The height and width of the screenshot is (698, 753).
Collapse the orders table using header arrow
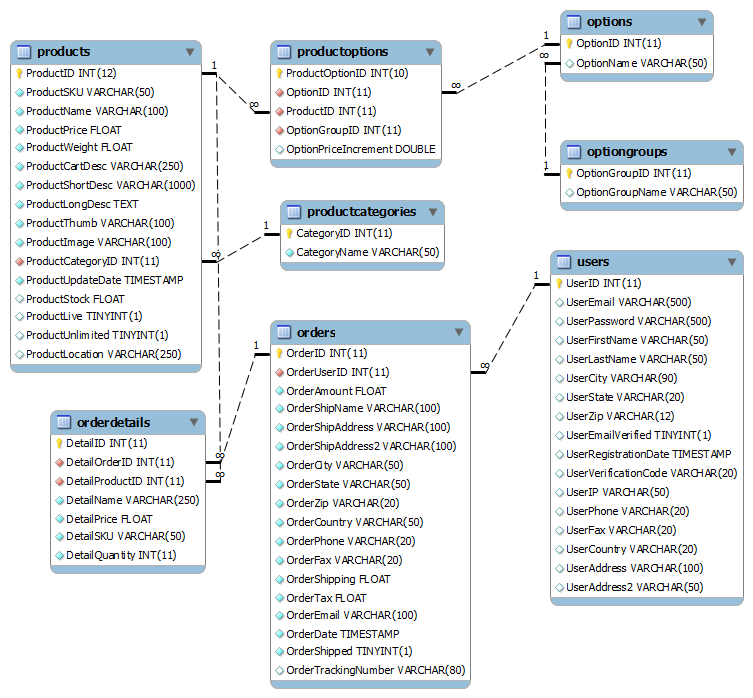point(458,332)
